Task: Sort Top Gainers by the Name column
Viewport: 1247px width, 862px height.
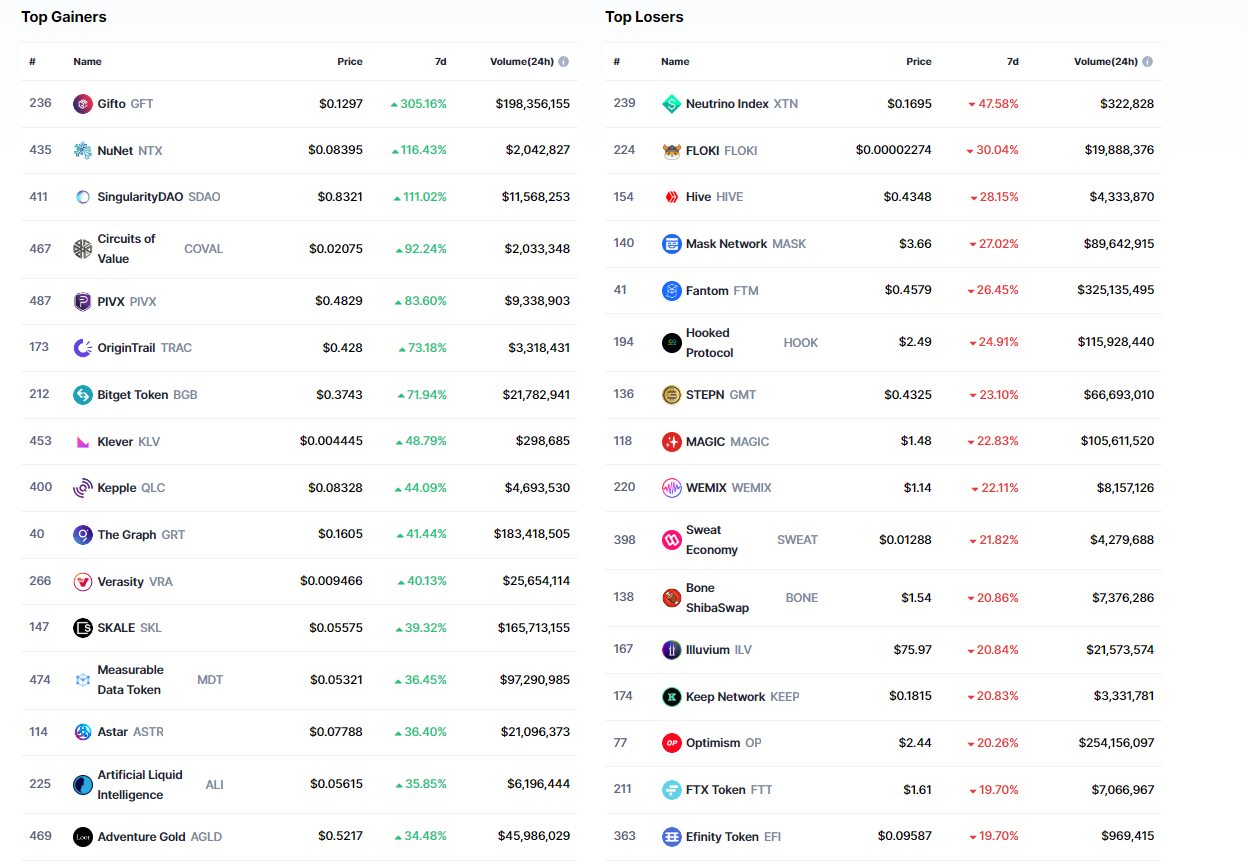Action: (87, 62)
